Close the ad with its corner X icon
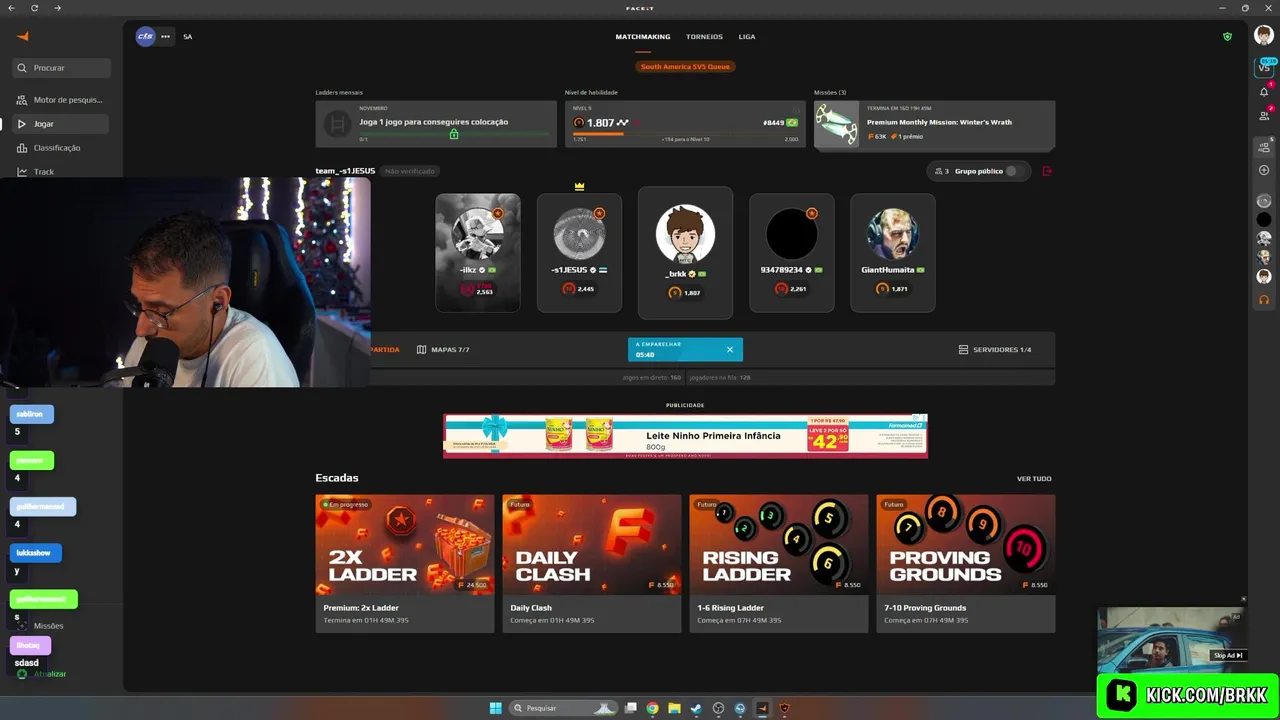 [x=923, y=418]
